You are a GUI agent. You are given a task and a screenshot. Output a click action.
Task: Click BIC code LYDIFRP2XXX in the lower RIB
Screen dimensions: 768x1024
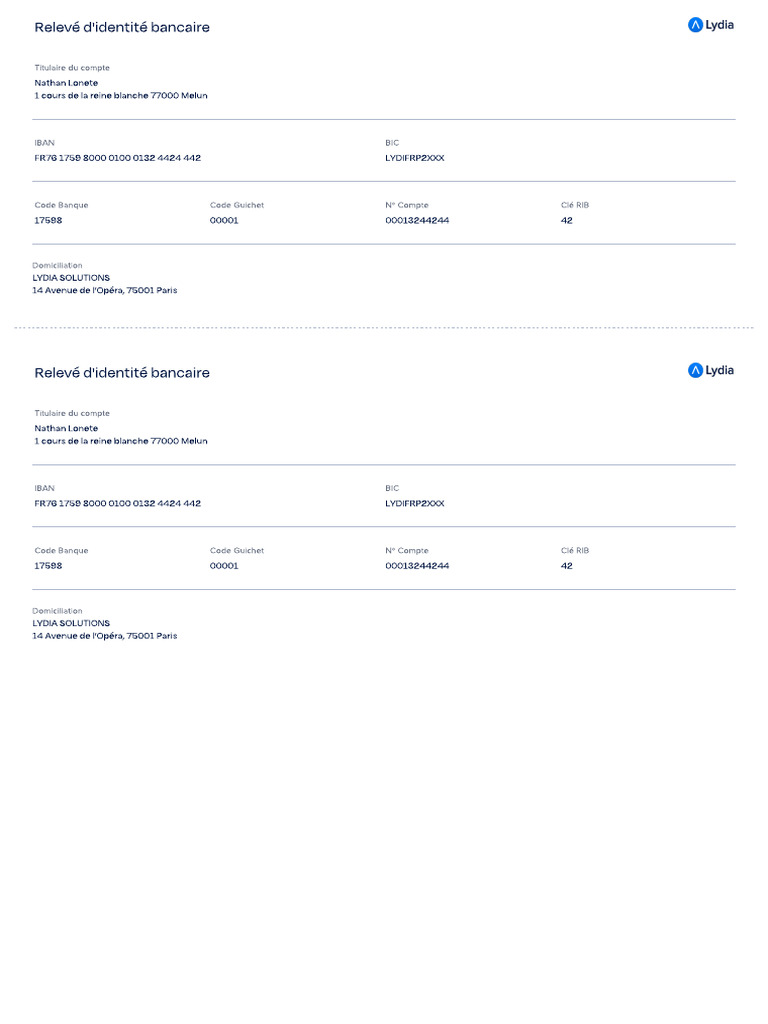click(x=414, y=503)
